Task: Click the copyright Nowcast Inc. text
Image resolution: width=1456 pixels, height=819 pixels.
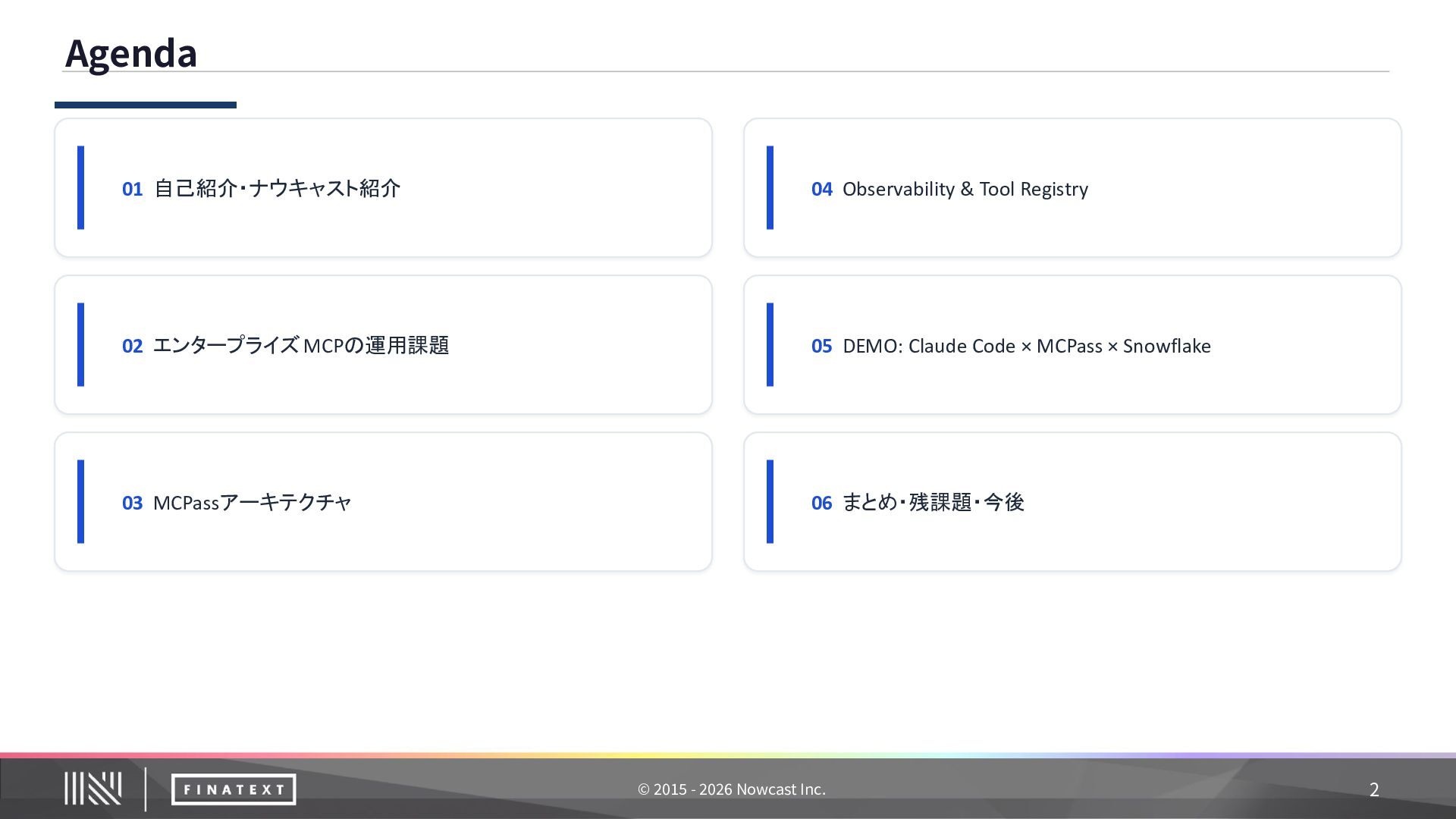Action: [731, 789]
